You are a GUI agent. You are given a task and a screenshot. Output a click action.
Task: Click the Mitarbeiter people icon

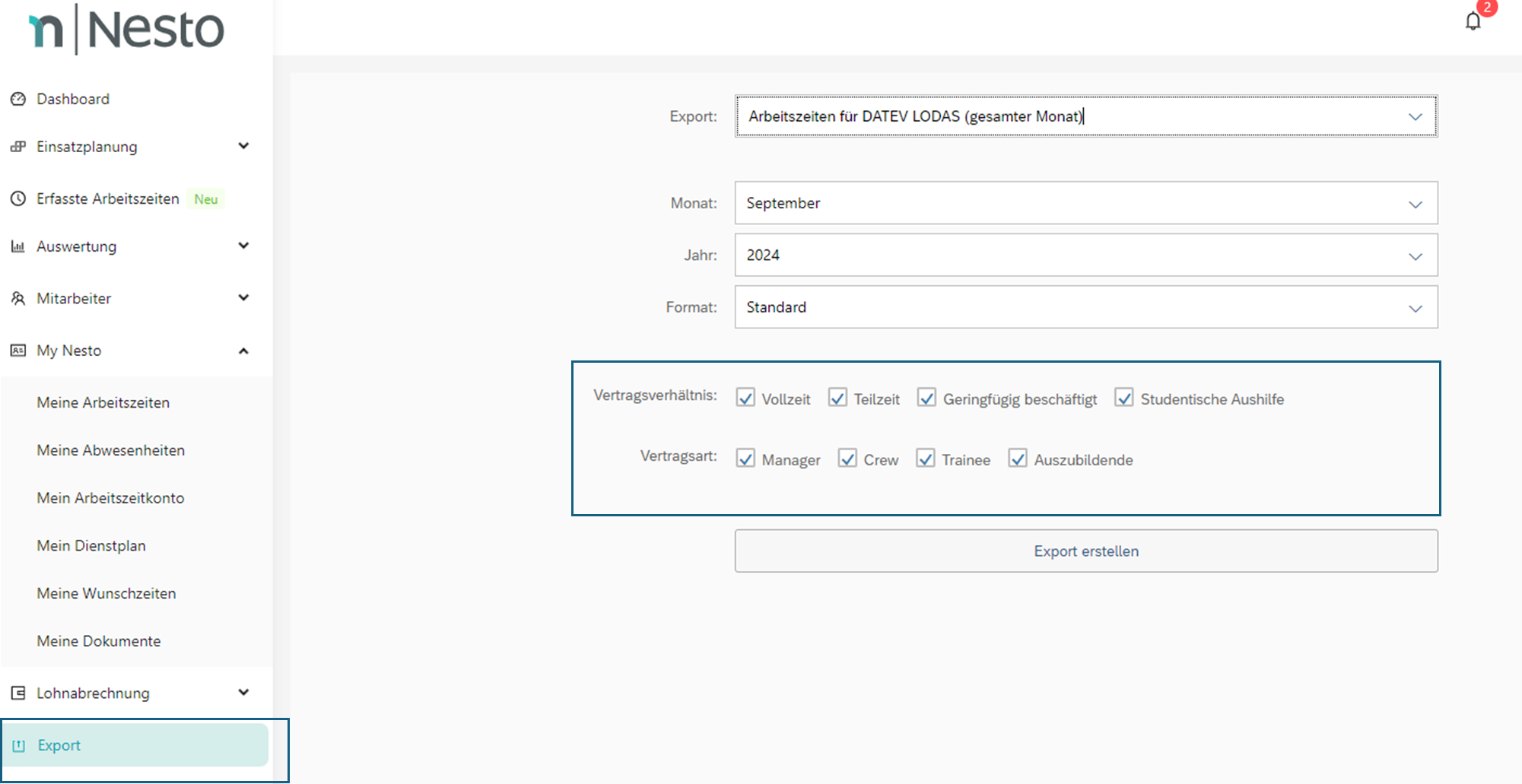click(x=18, y=298)
